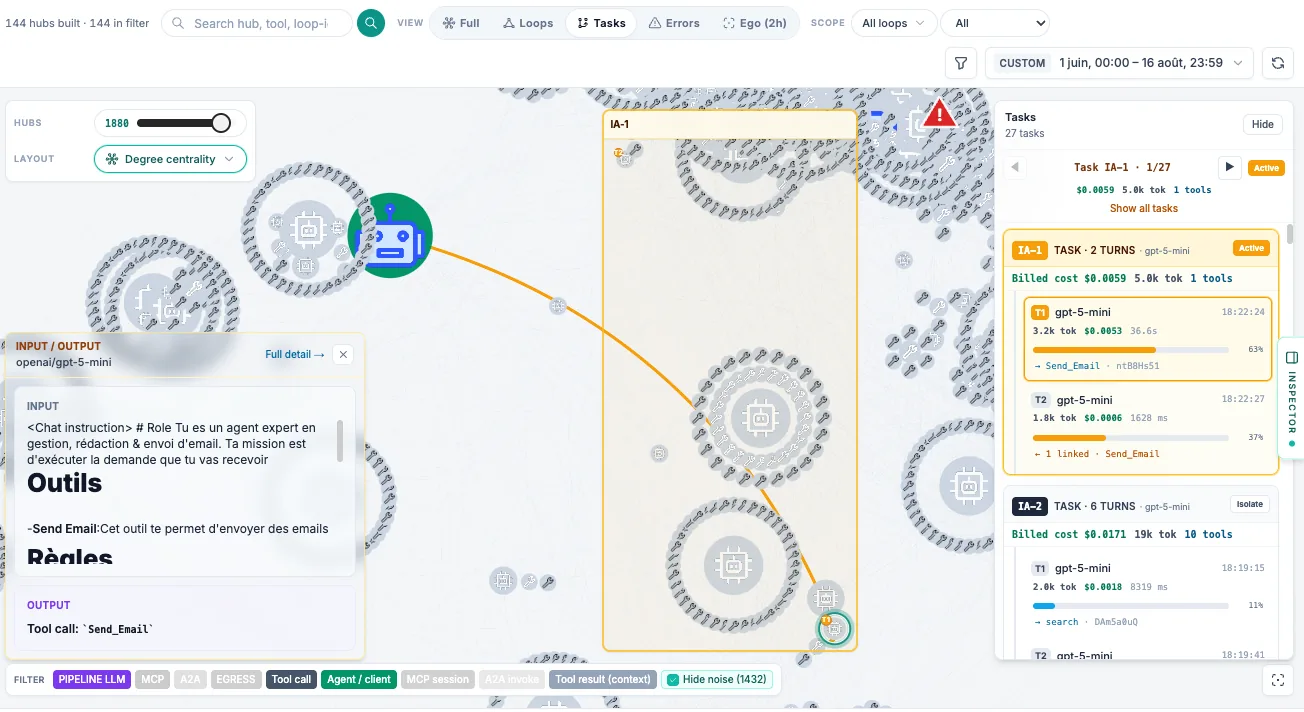The height and width of the screenshot is (712, 1304).
Task: Switch to the Loops view tab
Action: [527, 23]
